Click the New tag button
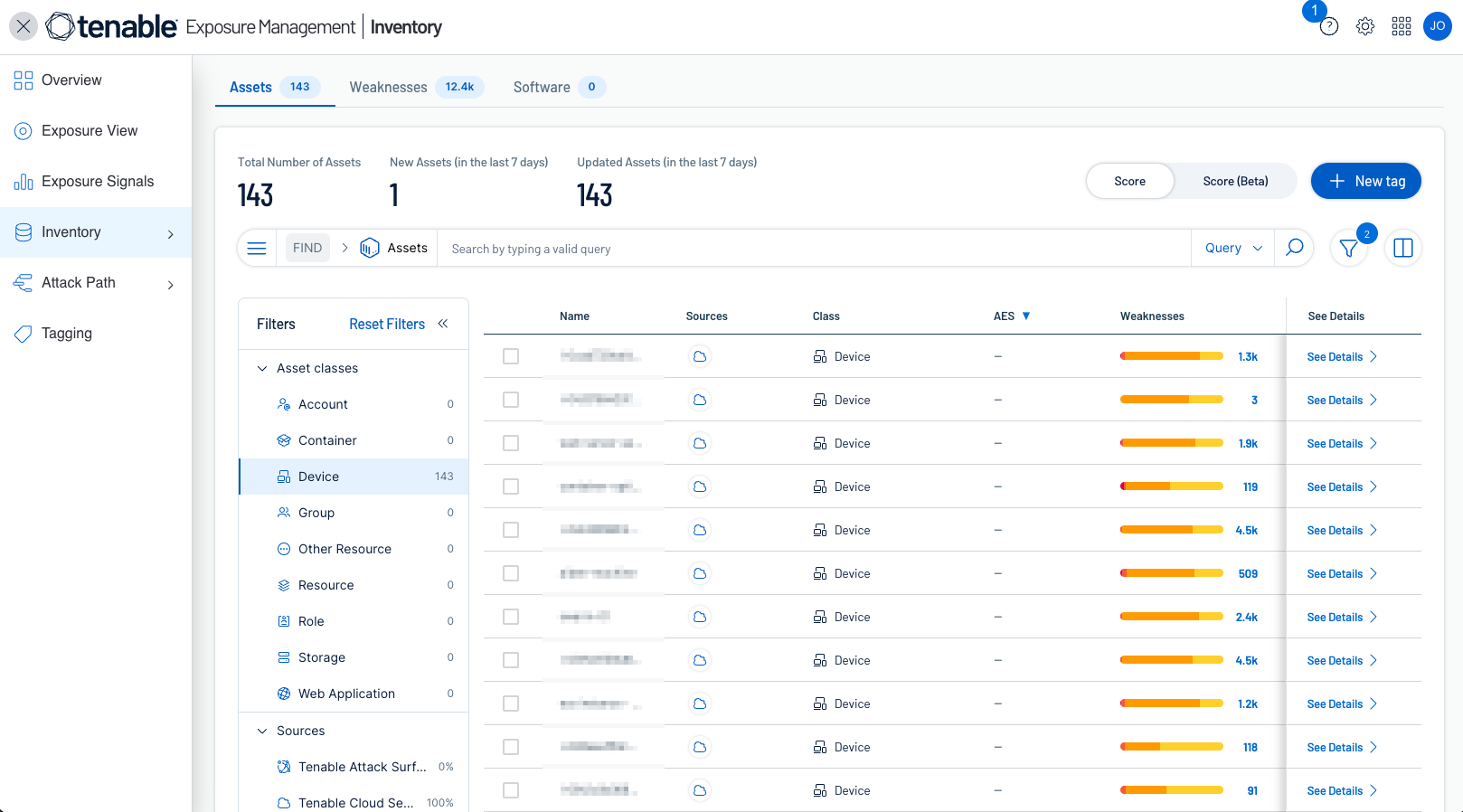The image size is (1463, 812). click(1365, 181)
